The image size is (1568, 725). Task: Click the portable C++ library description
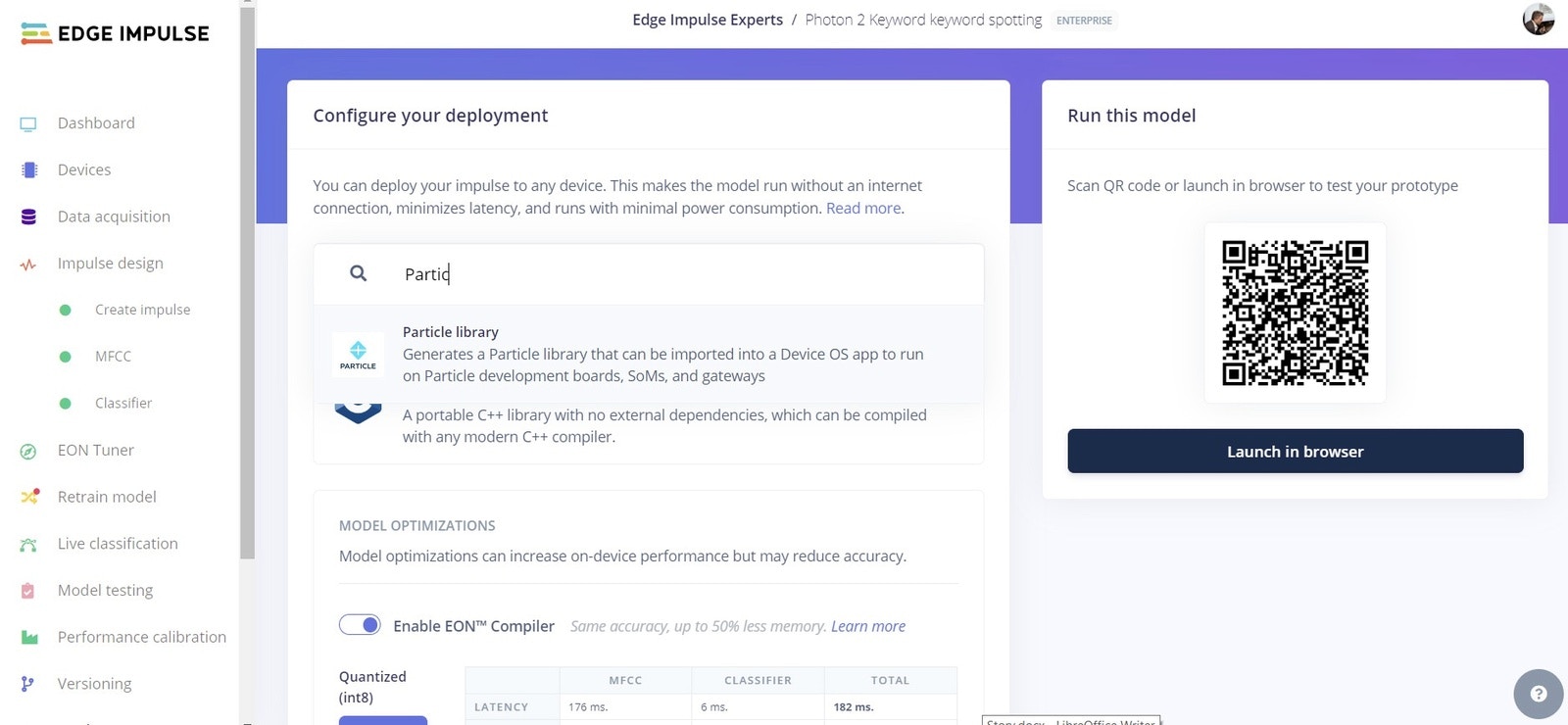coord(664,425)
